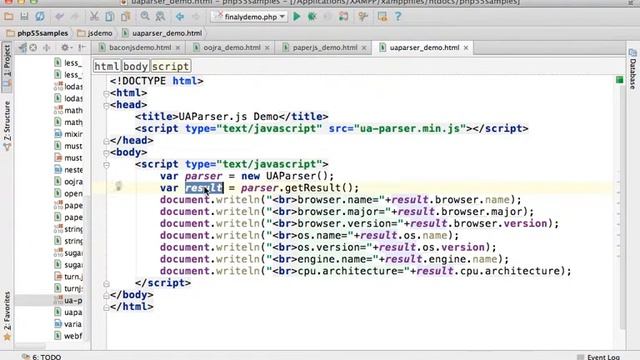Screen dimensions: 640x360
Task: Toggle the Database tool window
Action: tap(632, 69)
